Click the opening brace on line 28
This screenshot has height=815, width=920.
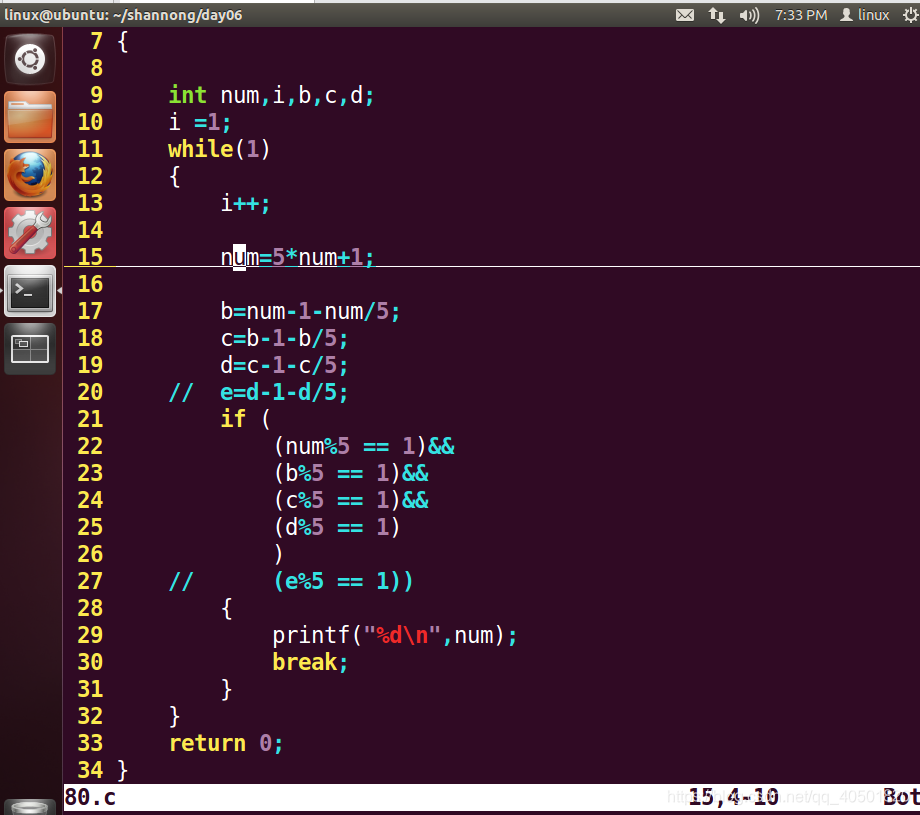(x=226, y=608)
